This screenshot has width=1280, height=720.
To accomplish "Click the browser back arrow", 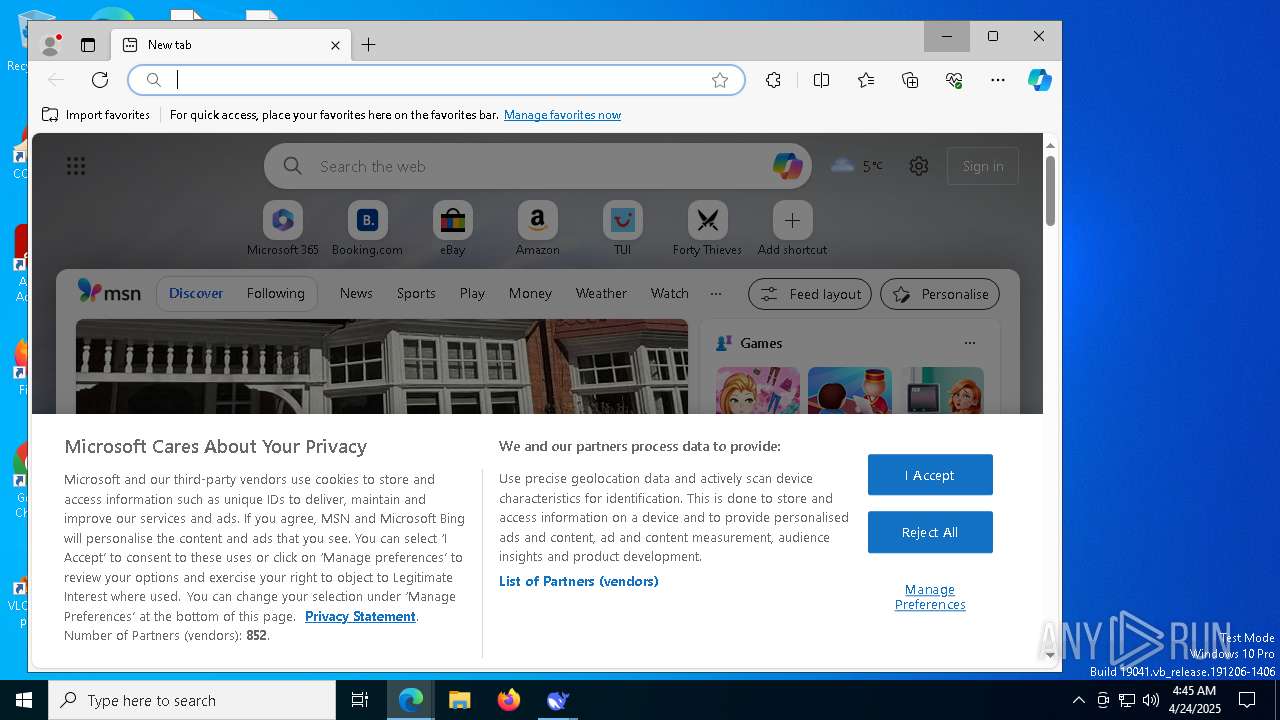I will [x=56, y=80].
